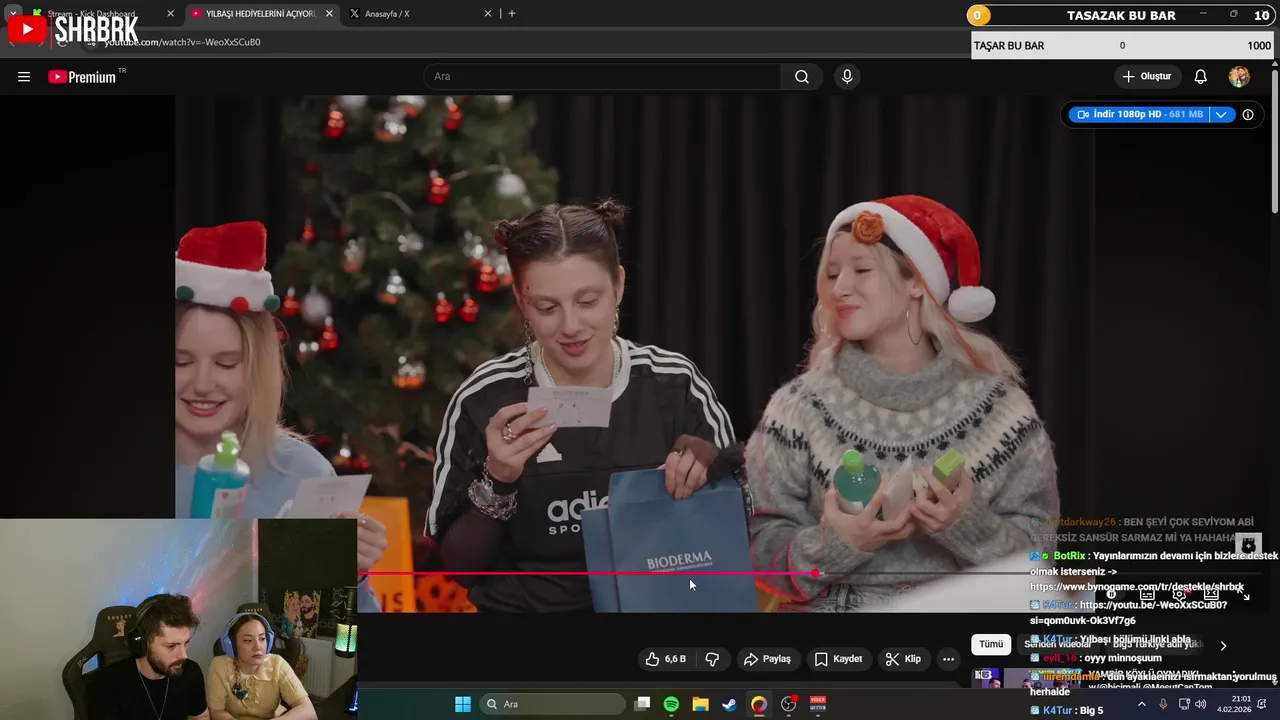Open OBS icon with red badge

coord(789,704)
